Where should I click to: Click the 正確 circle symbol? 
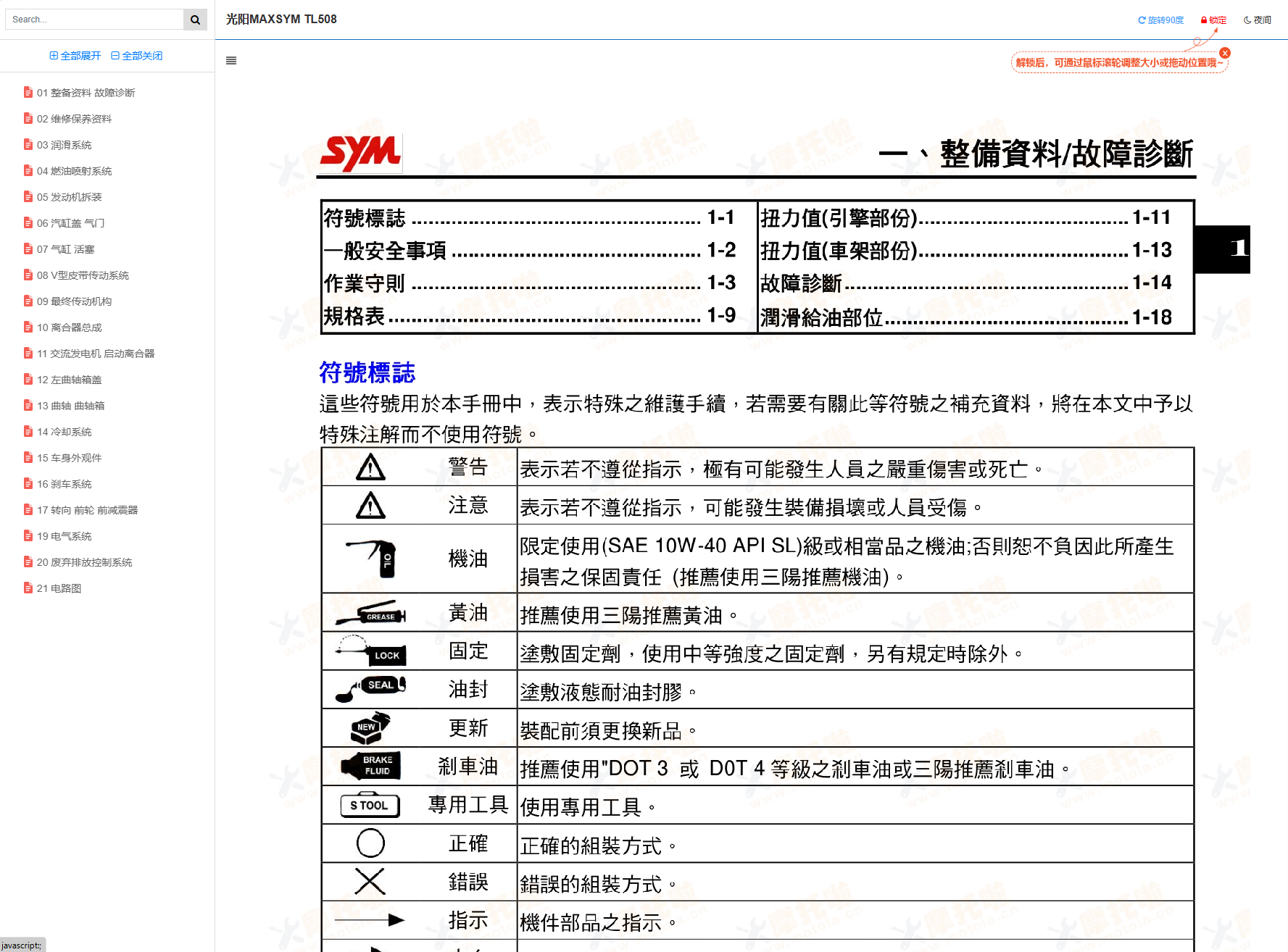pos(370,843)
